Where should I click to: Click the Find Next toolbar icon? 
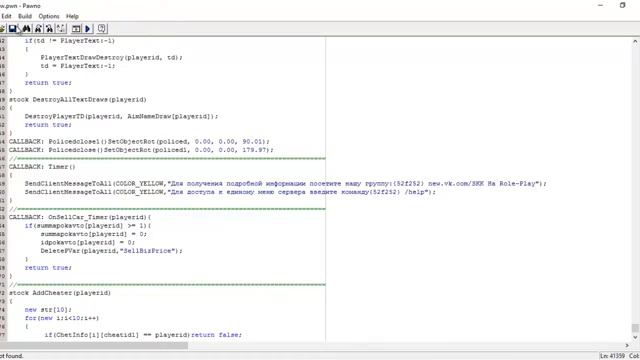pos(38,29)
